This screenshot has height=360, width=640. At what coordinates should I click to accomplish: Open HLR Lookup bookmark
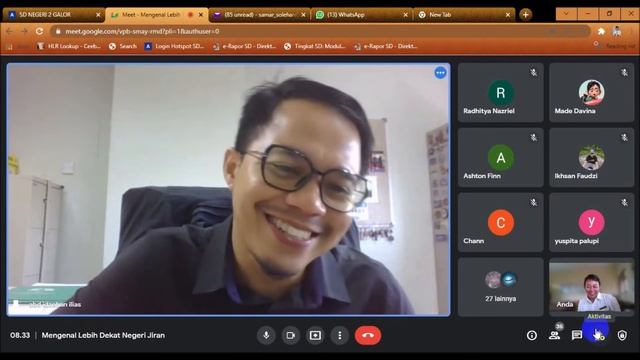69,46
